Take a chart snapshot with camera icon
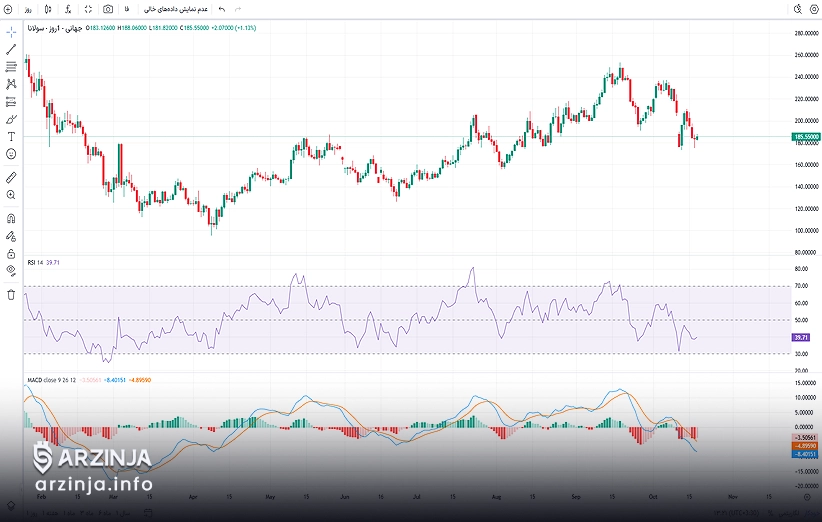This screenshot has height=522, width=822. [x=108, y=9]
